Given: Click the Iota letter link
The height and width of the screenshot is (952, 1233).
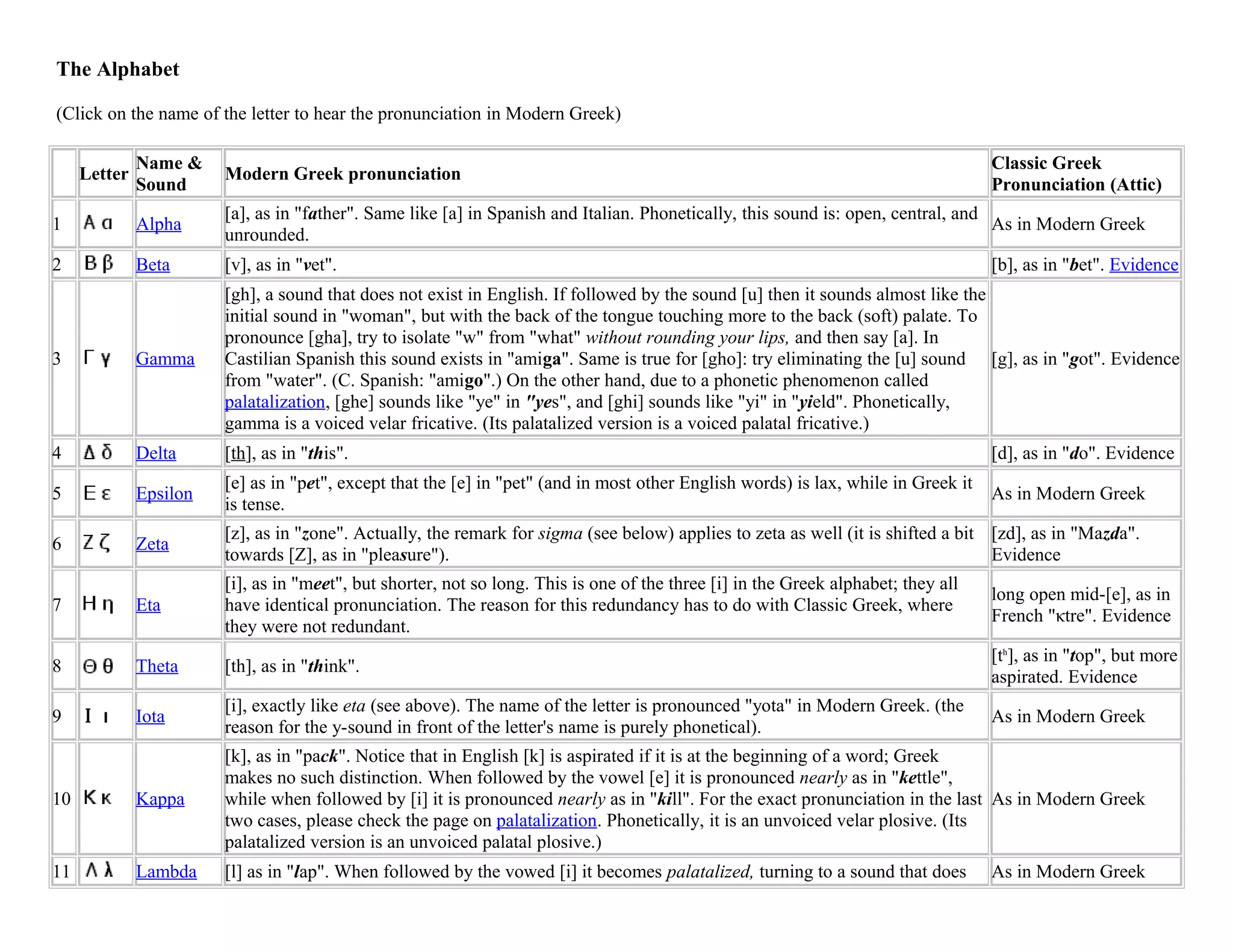Looking at the screenshot, I should pyautogui.click(x=150, y=716).
